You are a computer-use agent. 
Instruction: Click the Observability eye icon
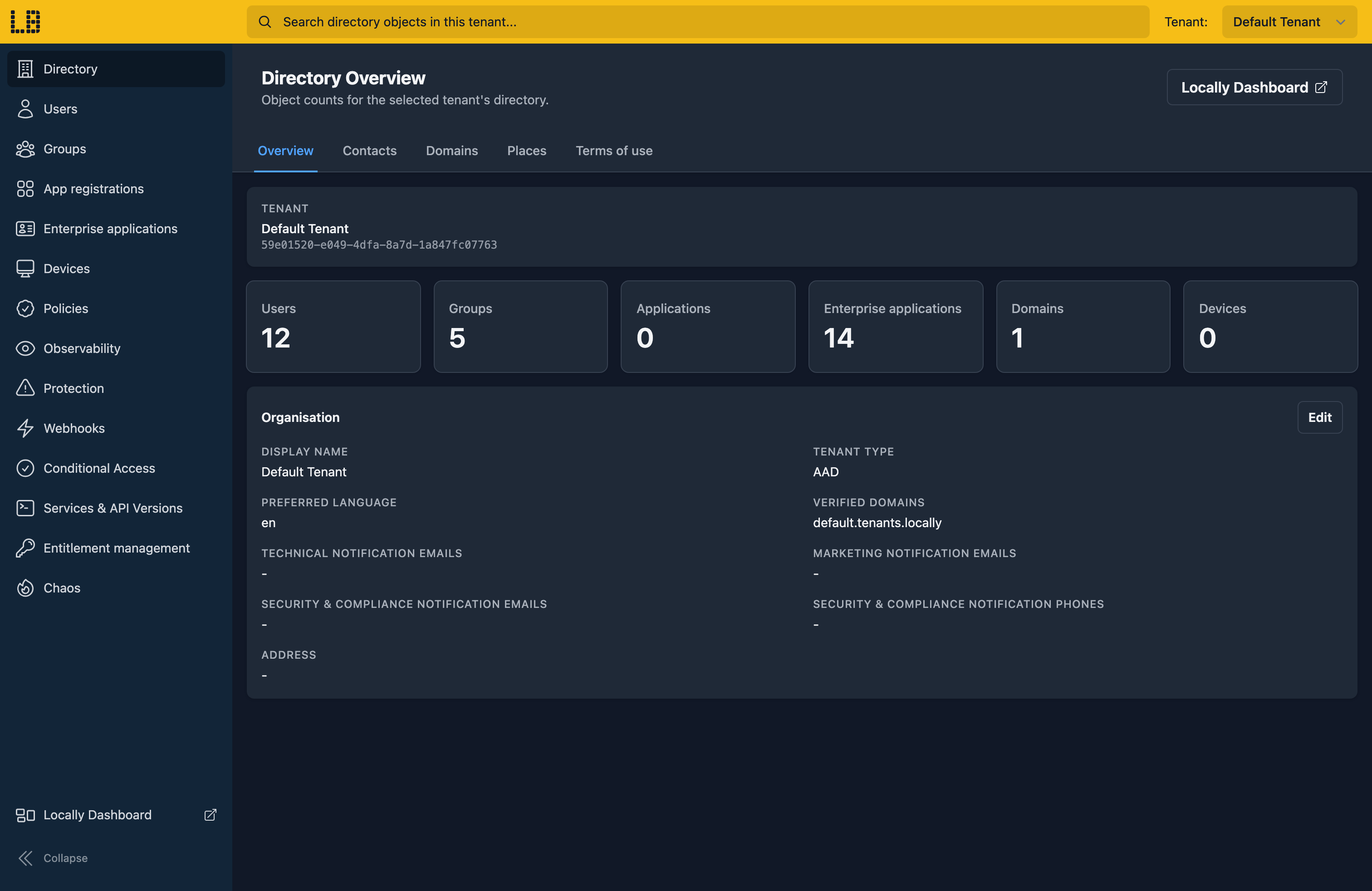[x=25, y=349]
